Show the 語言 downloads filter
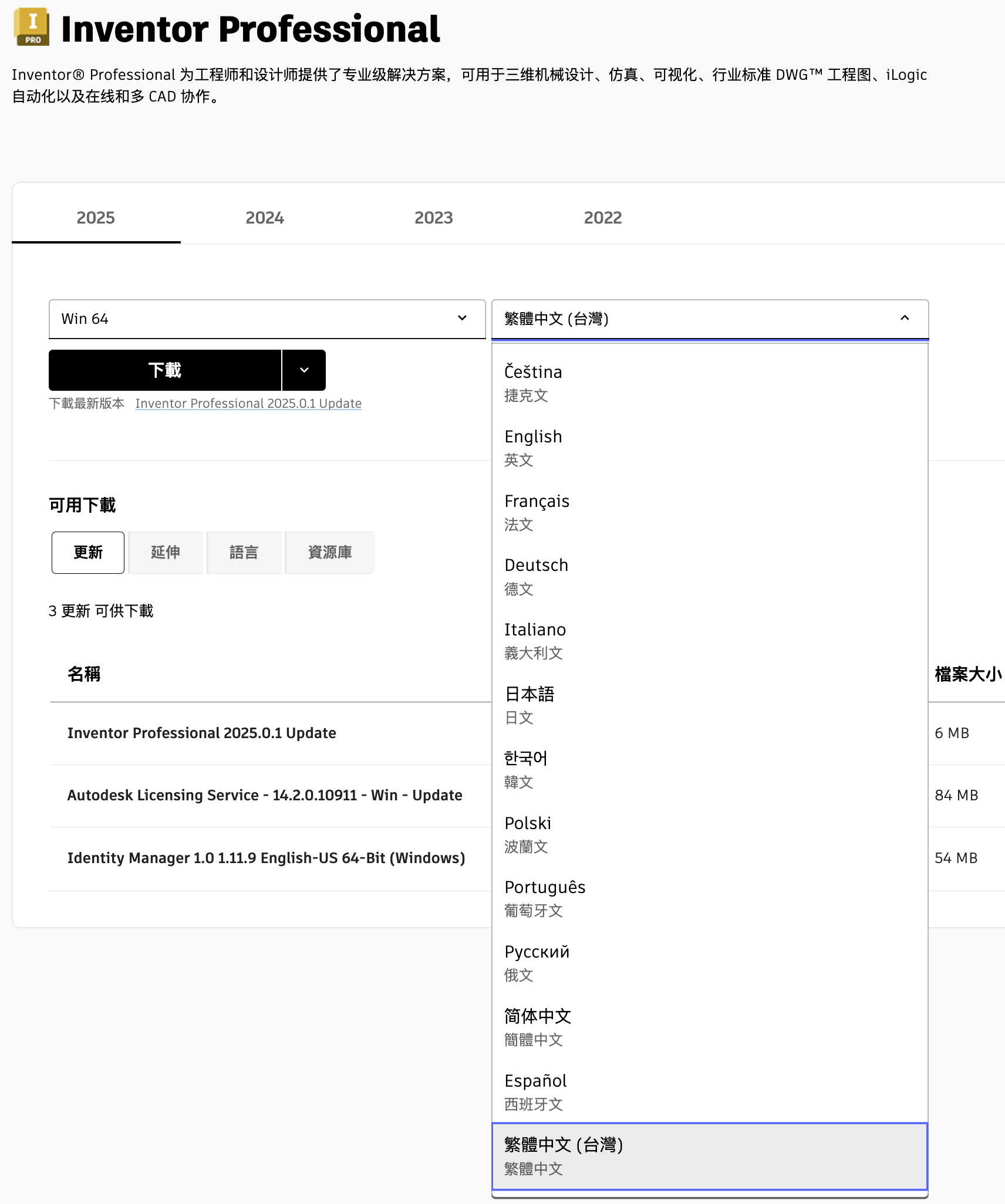1005x1204 pixels. pos(244,552)
